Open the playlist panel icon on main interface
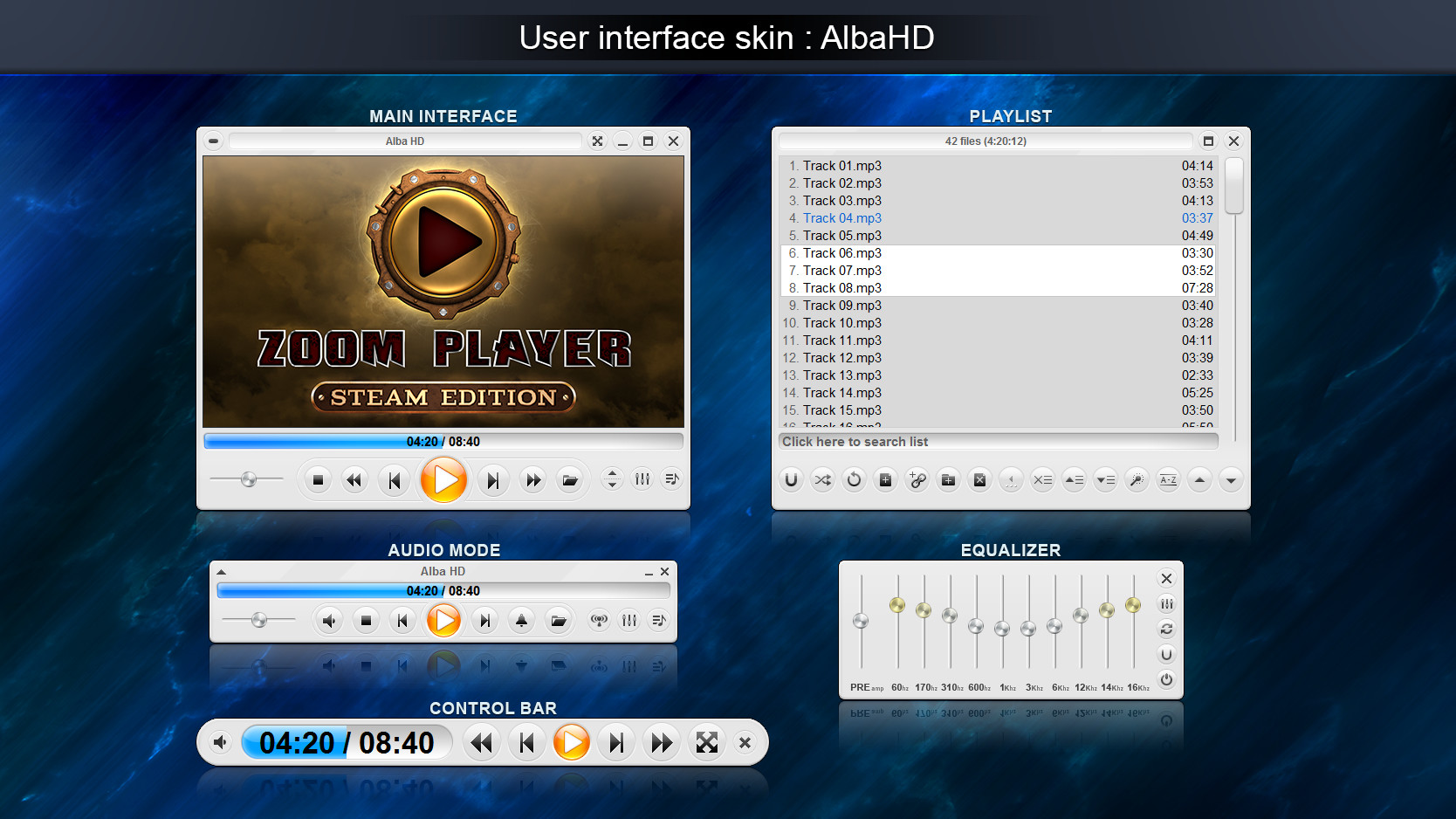Screen dimensions: 1456x819 (x=671, y=479)
